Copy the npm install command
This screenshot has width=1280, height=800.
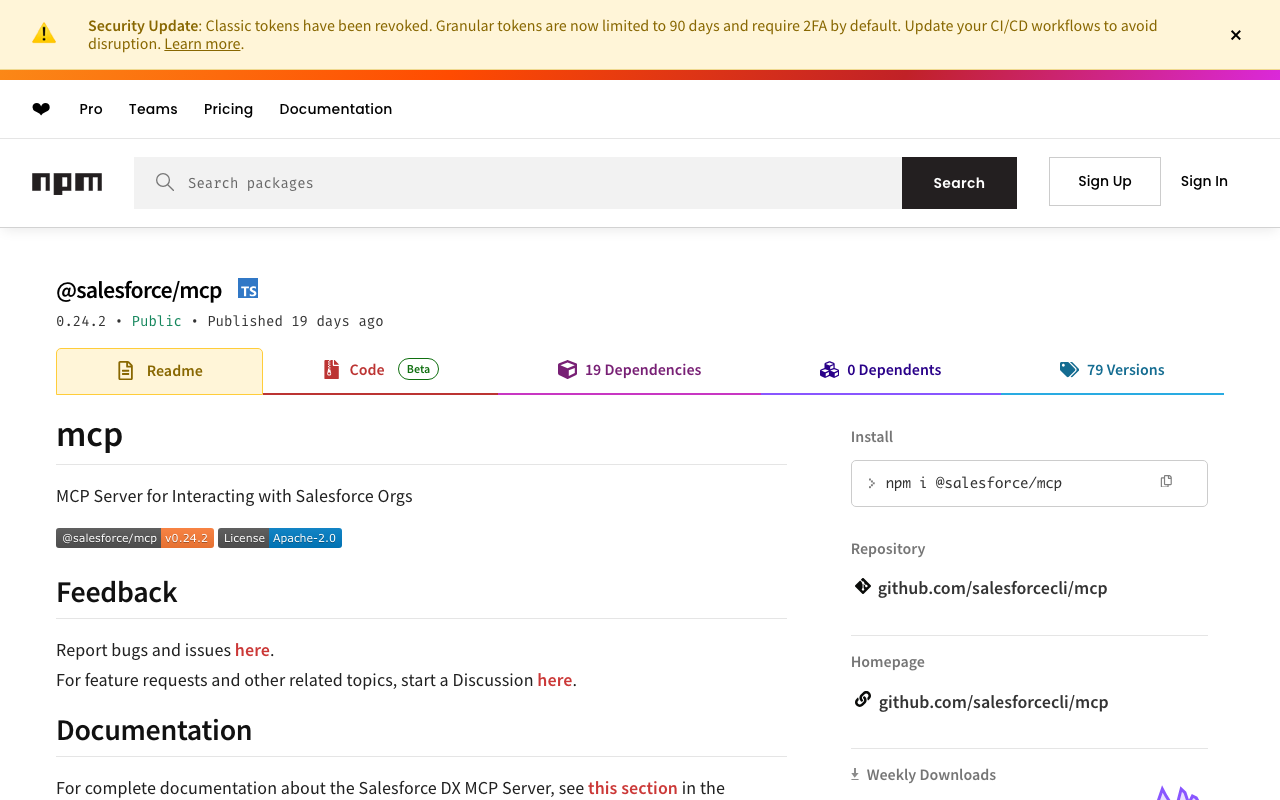1166,482
